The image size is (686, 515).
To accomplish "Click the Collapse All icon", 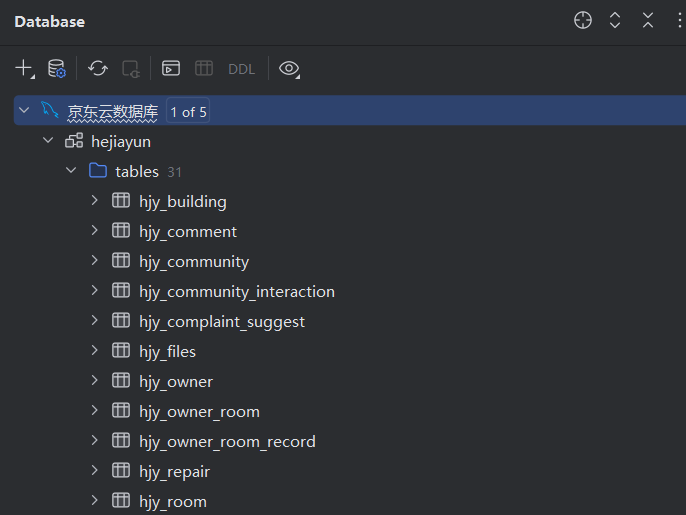I will [x=648, y=21].
